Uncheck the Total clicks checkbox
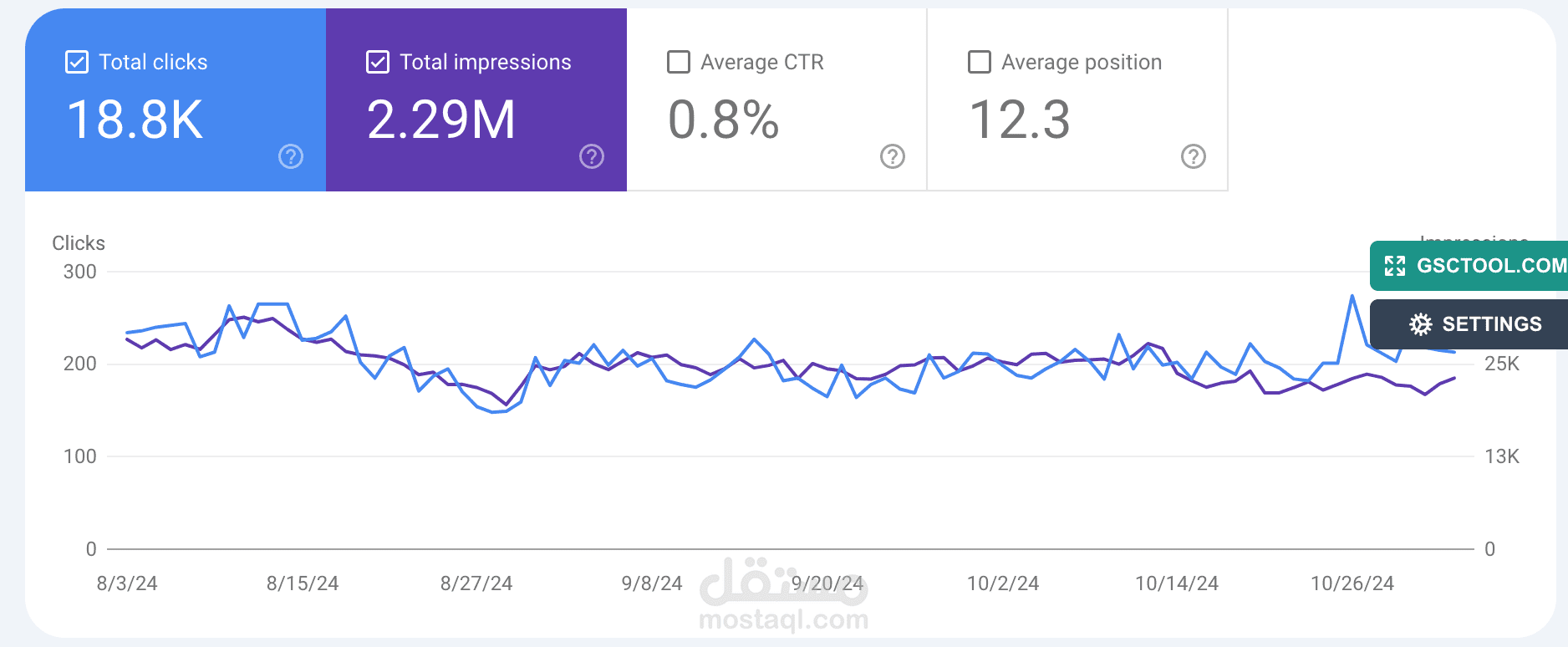 (x=77, y=62)
